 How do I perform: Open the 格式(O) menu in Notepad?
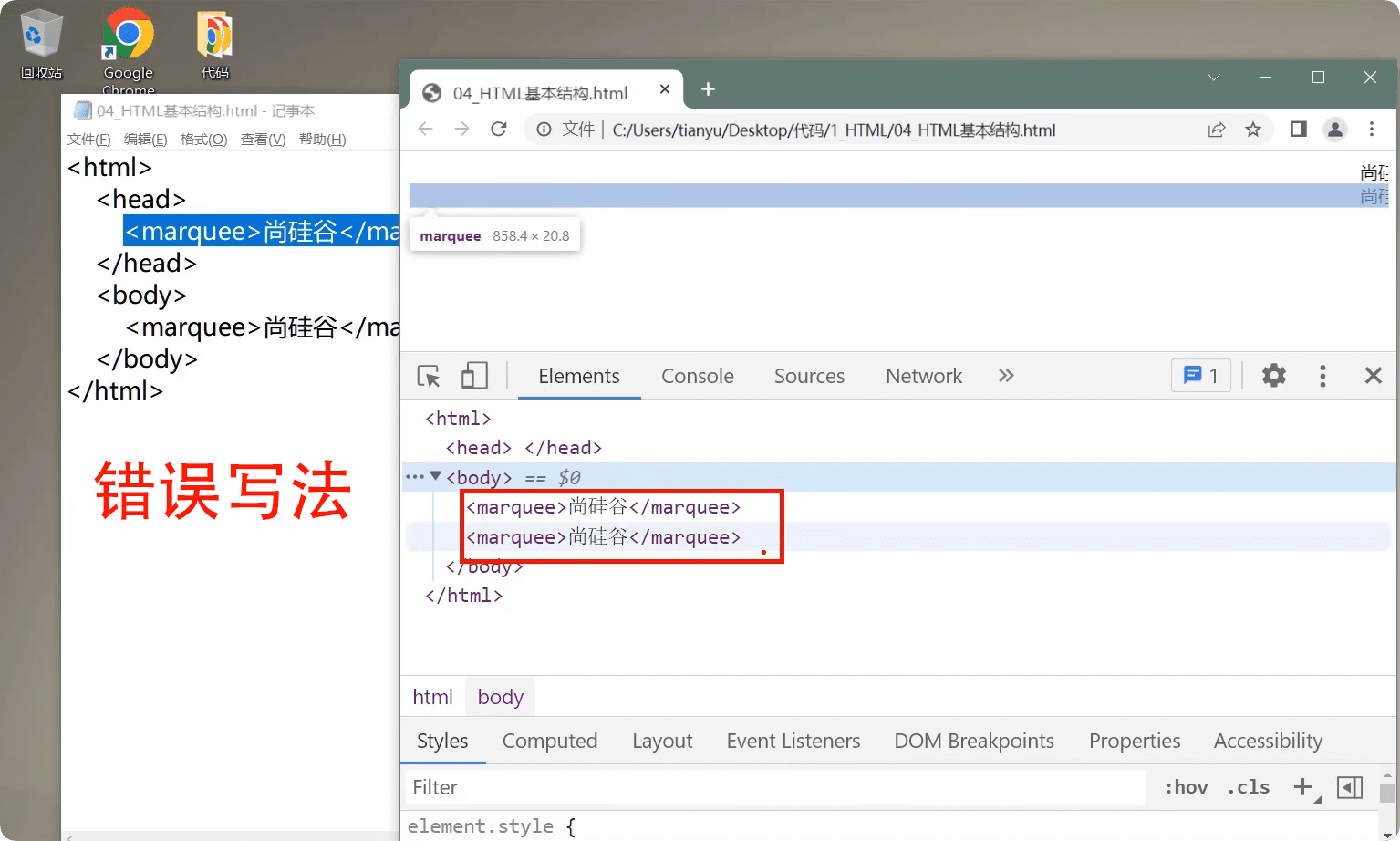(x=203, y=140)
